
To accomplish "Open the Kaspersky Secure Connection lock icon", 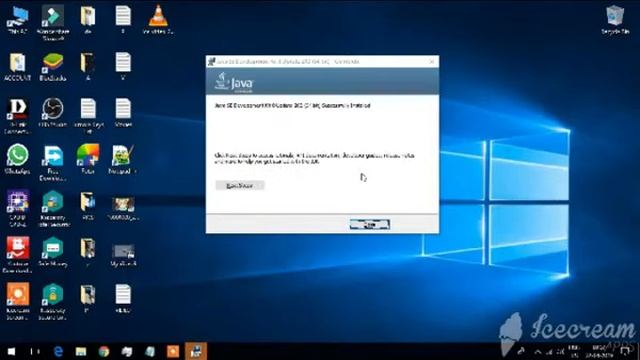I will [53, 302].
